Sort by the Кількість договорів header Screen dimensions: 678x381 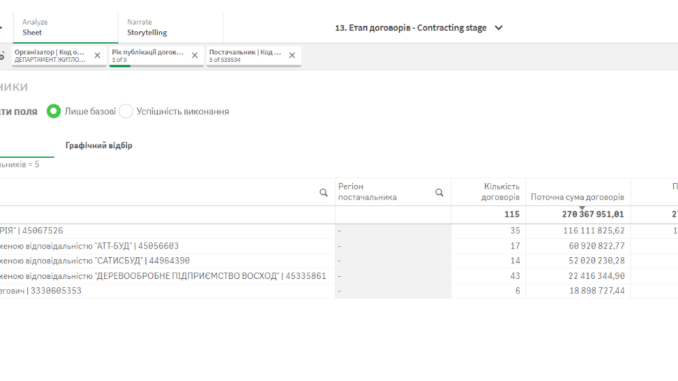(x=500, y=192)
